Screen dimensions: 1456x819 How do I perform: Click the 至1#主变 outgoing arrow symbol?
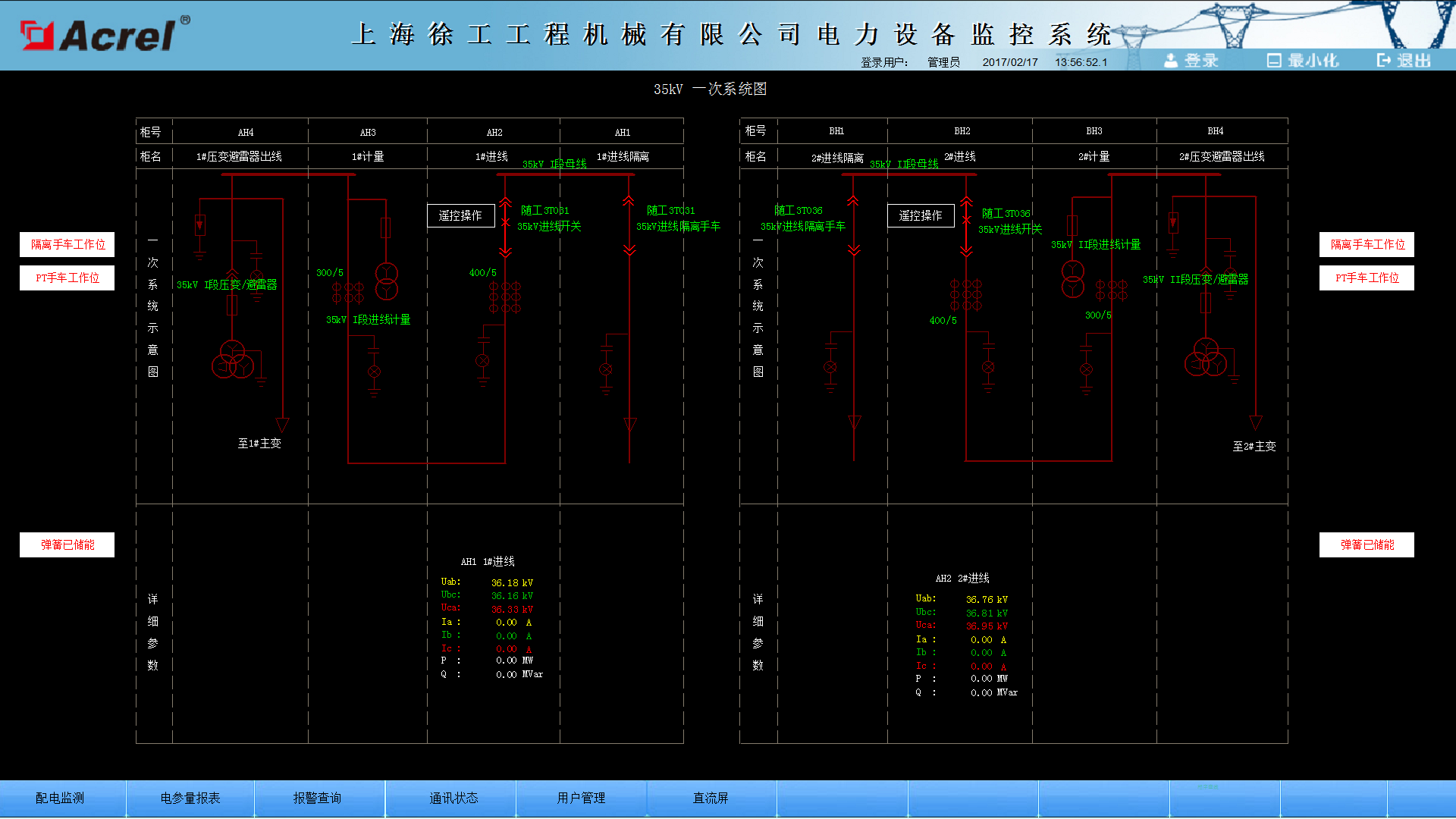click(x=282, y=424)
